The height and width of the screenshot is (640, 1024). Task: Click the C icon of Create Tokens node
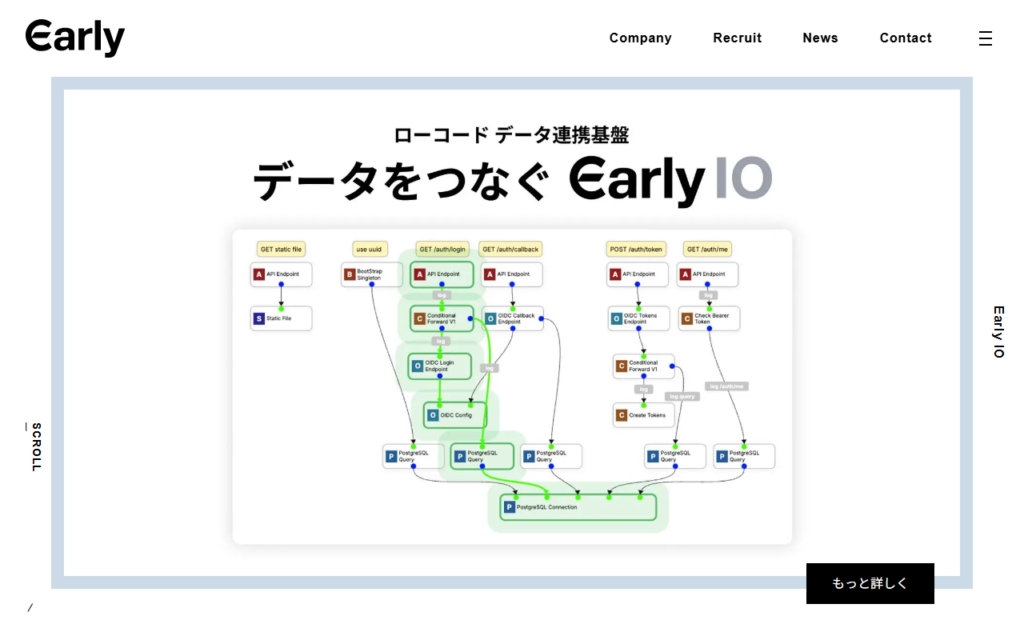point(621,415)
